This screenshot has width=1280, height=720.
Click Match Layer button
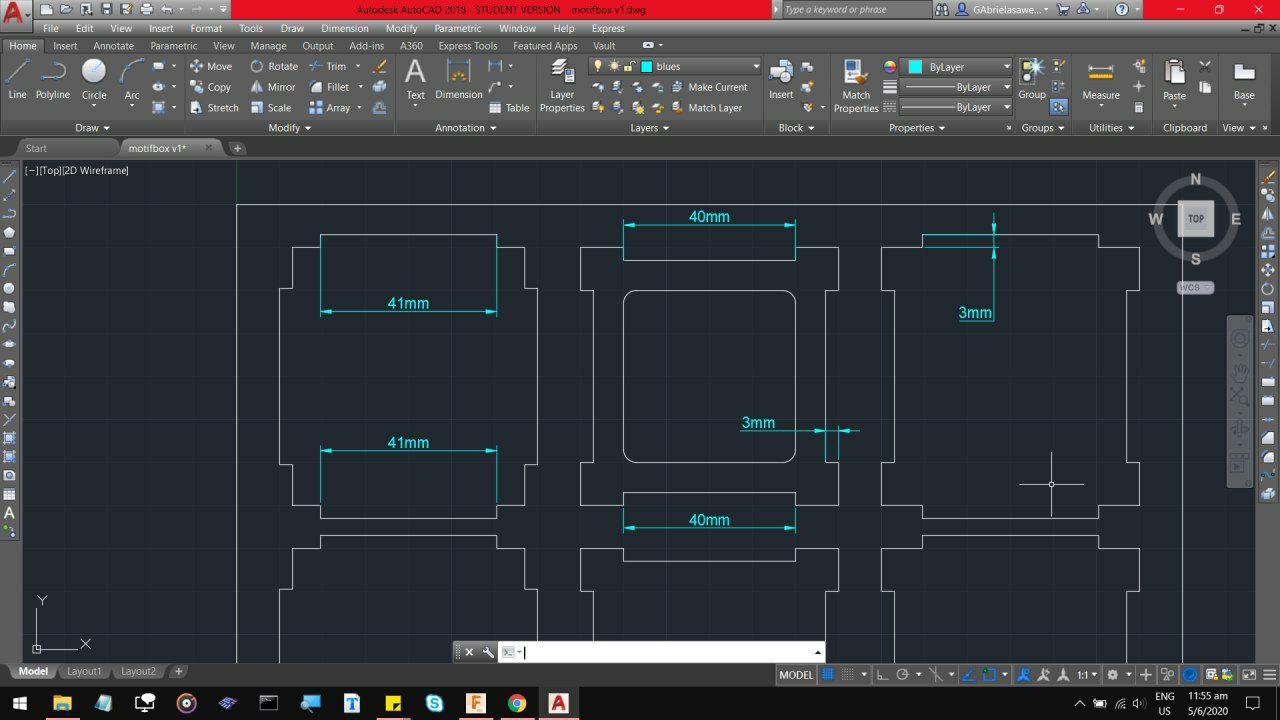click(x=705, y=108)
